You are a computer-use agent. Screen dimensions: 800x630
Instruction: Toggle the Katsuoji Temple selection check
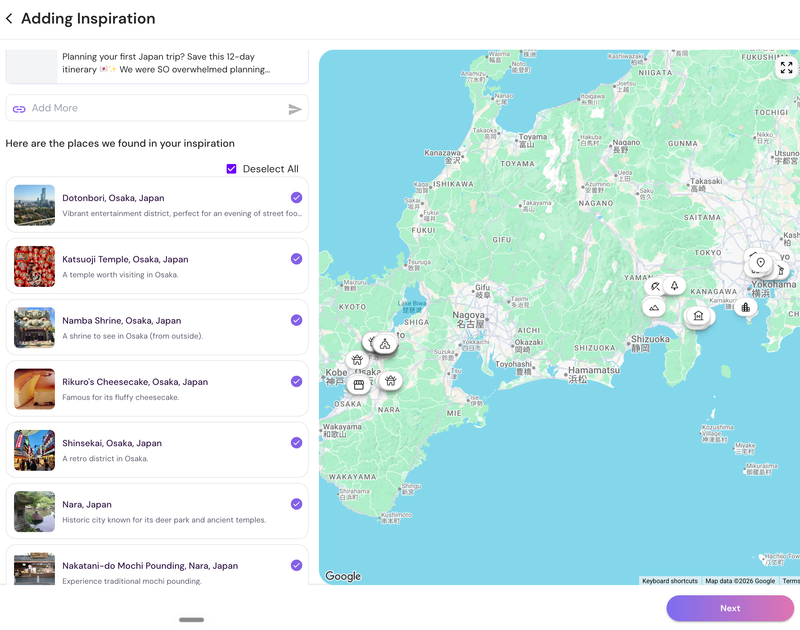click(296, 259)
